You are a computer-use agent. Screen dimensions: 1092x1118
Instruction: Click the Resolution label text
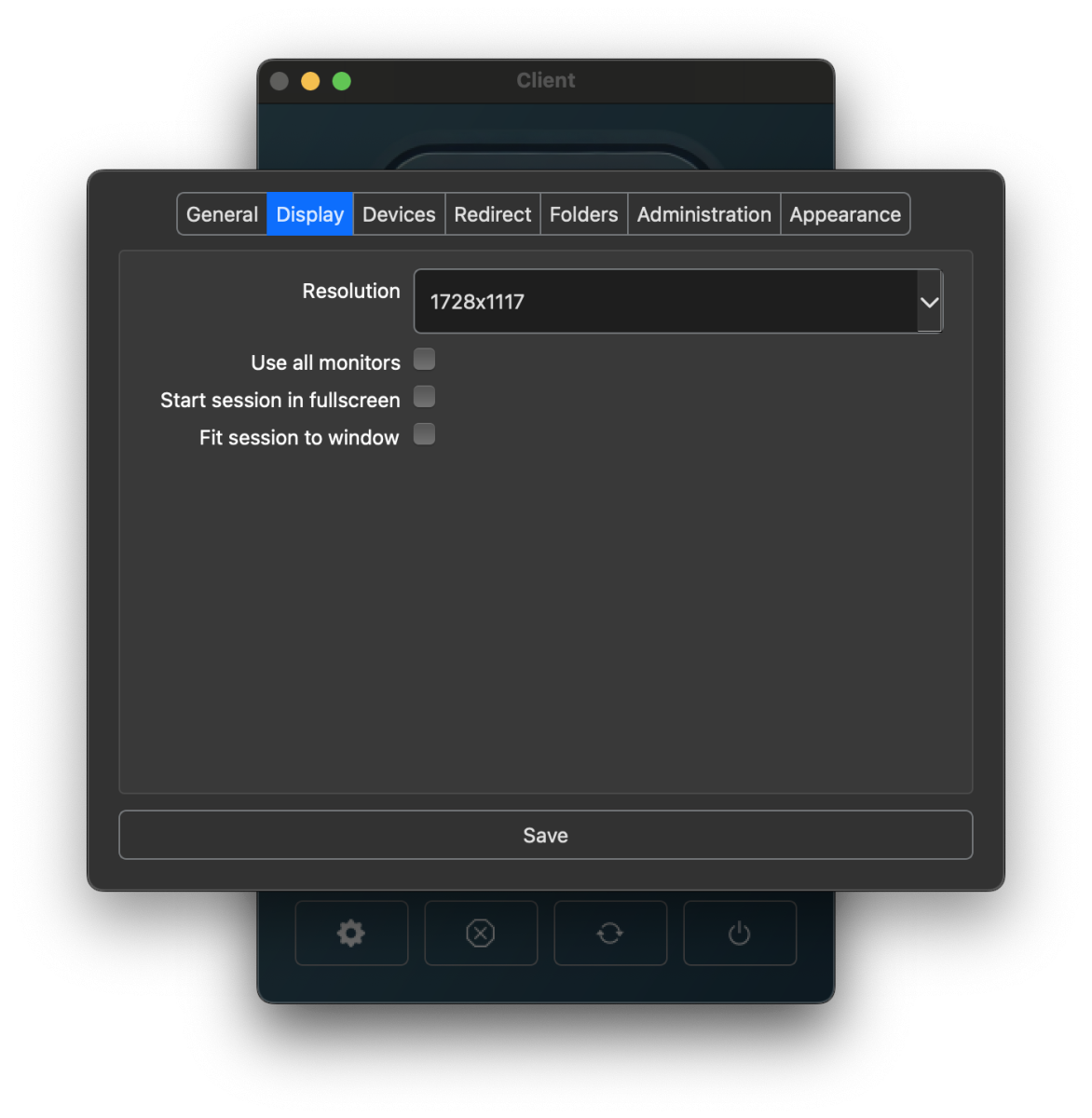pyautogui.click(x=351, y=291)
